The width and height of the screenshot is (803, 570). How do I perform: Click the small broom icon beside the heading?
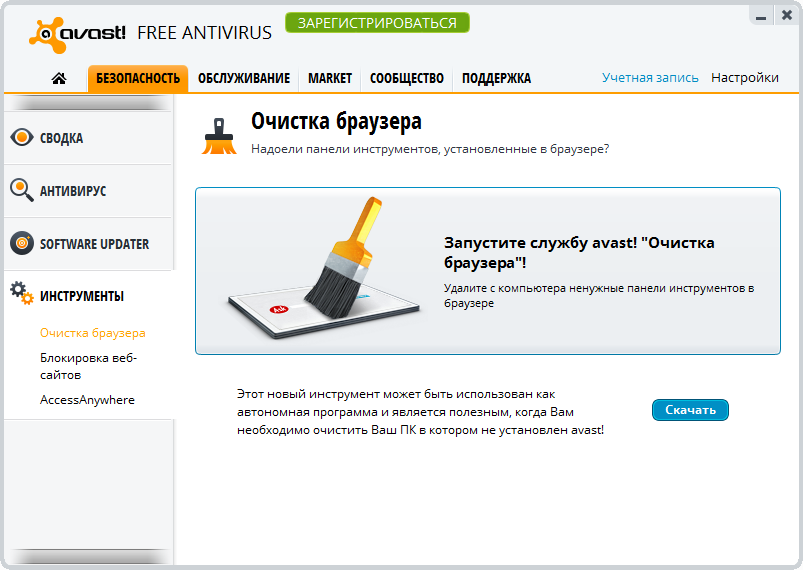pos(219,136)
